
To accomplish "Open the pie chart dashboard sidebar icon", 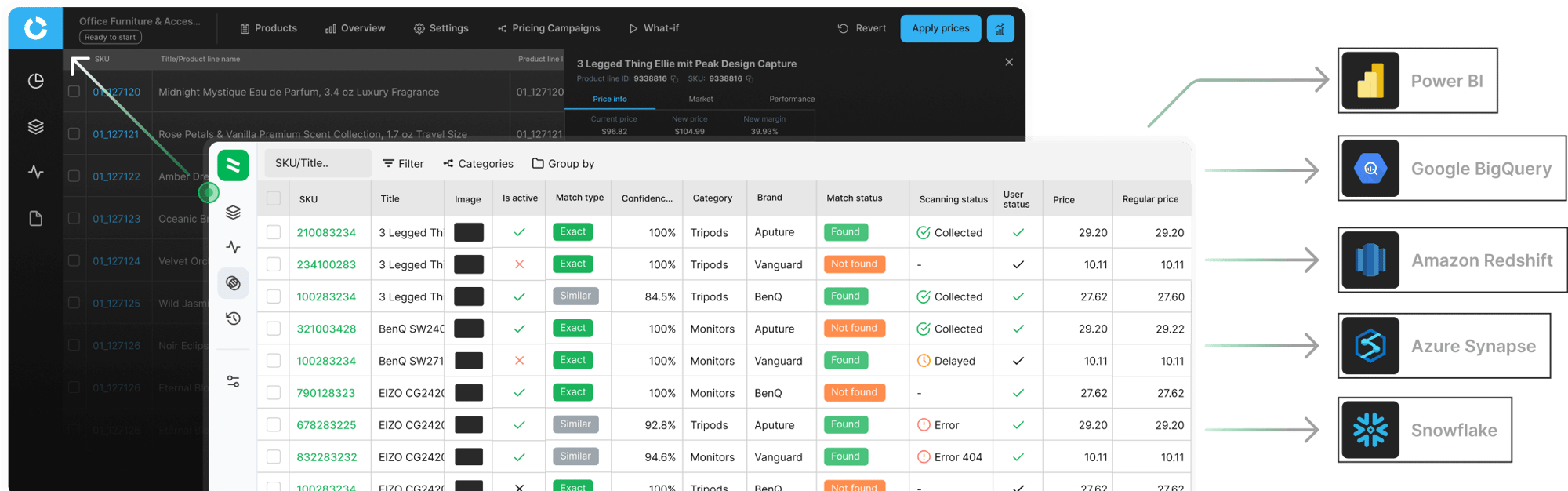I will (x=35, y=81).
